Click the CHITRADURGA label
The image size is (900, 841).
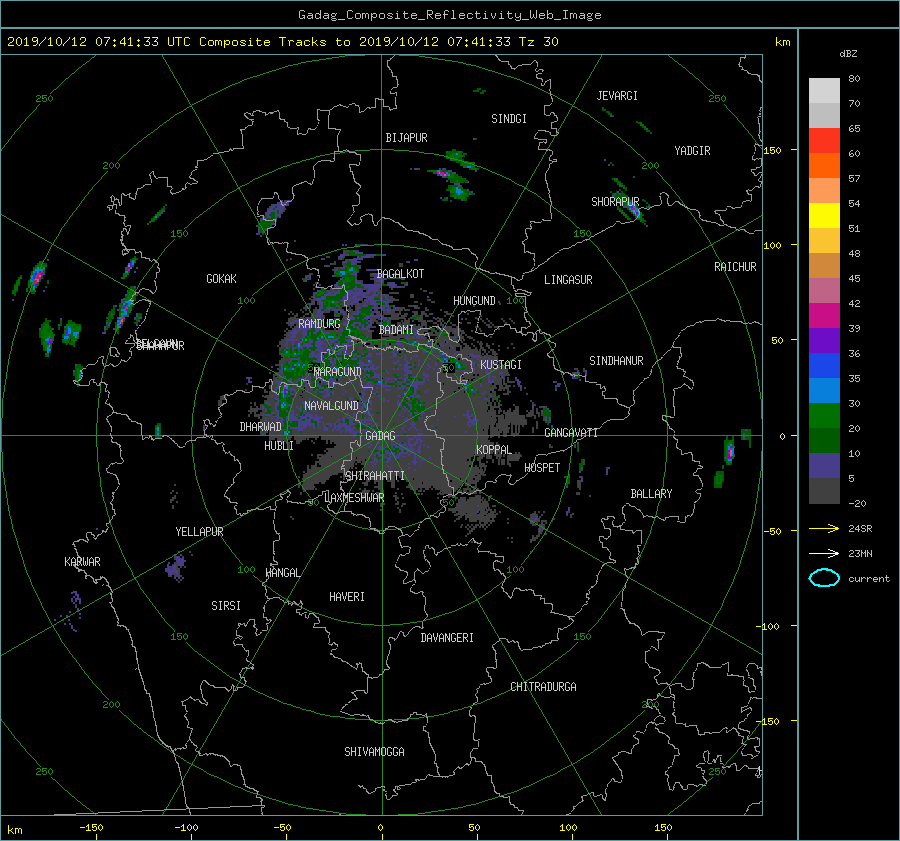point(543,687)
